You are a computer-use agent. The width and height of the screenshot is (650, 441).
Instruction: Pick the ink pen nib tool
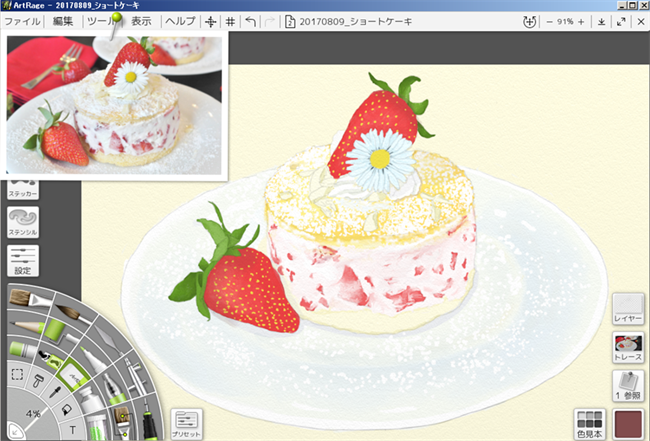pyautogui.click(x=112, y=390)
